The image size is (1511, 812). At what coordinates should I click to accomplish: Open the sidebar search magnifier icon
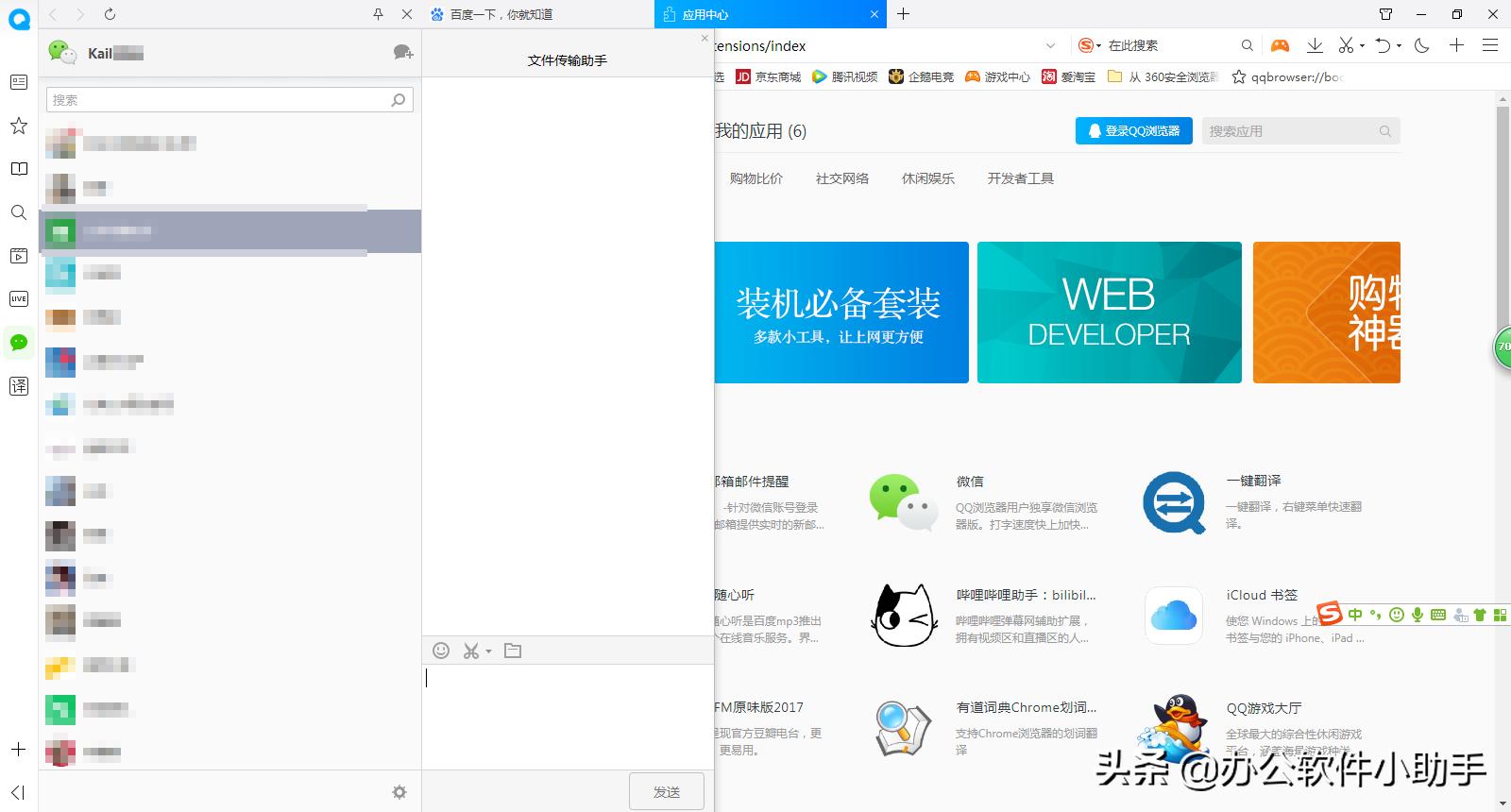click(19, 212)
